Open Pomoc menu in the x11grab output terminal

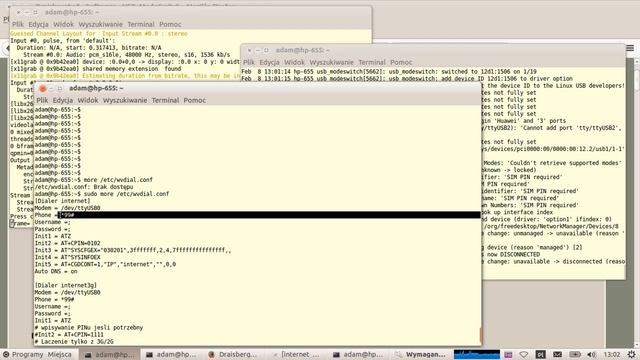[170, 24]
